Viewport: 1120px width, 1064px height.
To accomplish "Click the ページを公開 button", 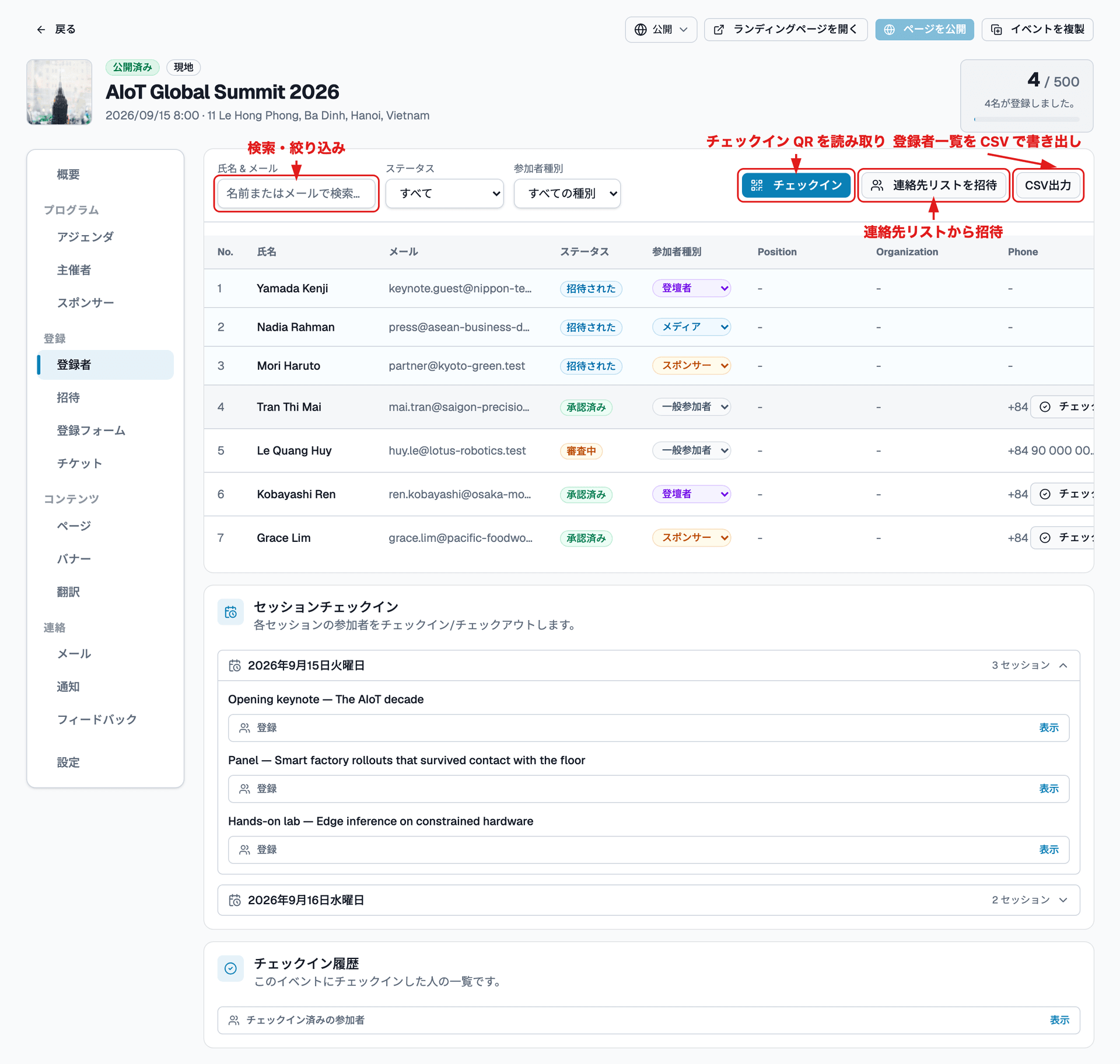I will click(x=925, y=29).
